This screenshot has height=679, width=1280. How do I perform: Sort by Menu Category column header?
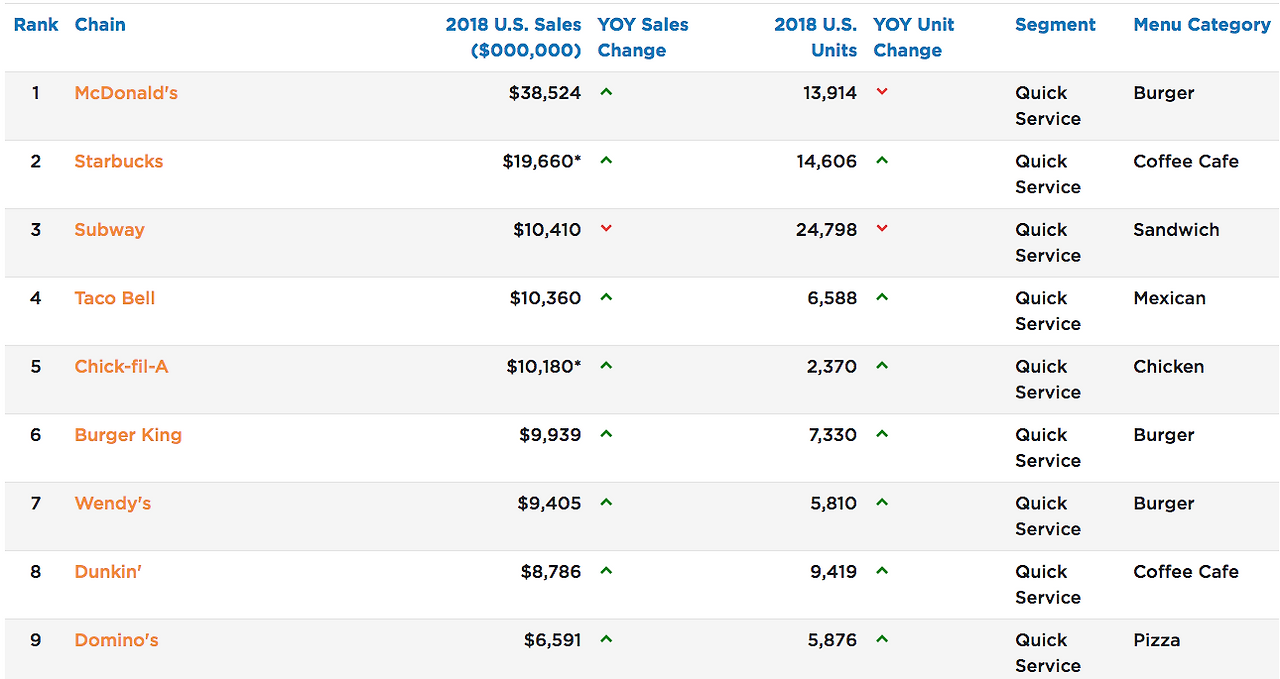pyautogui.click(x=1201, y=25)
